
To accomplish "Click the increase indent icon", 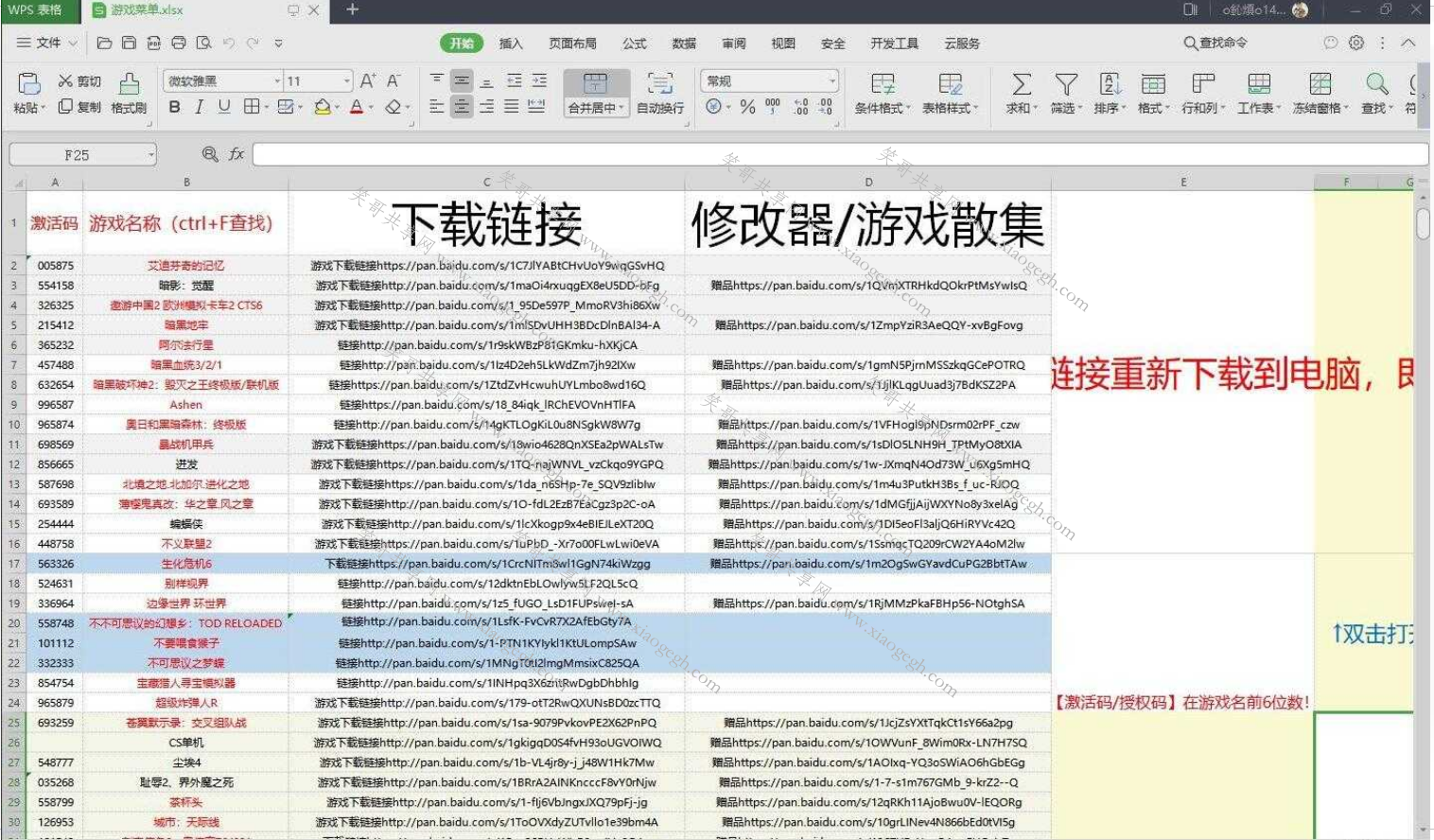I will click(539, 81).
